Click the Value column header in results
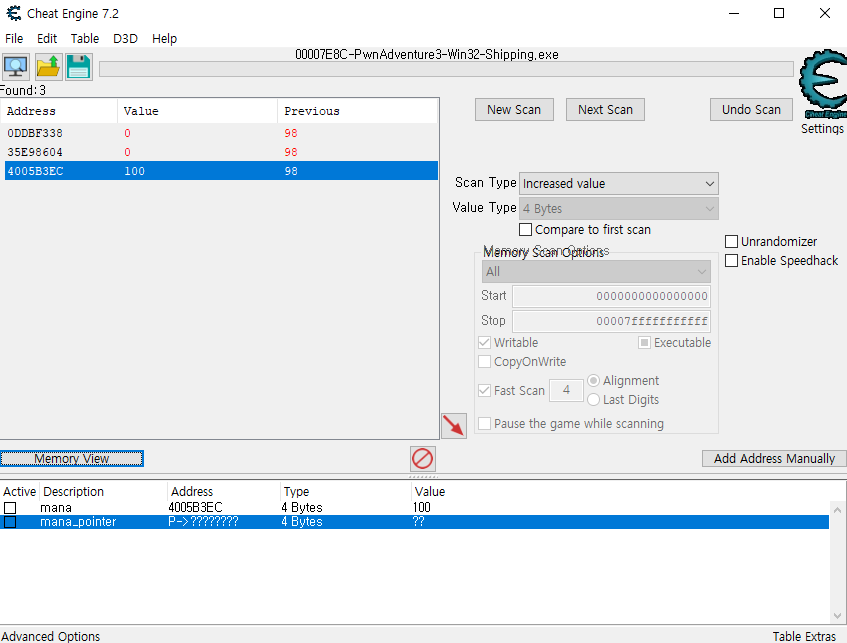The image size is (847, 643). click(x=198, y=111)
